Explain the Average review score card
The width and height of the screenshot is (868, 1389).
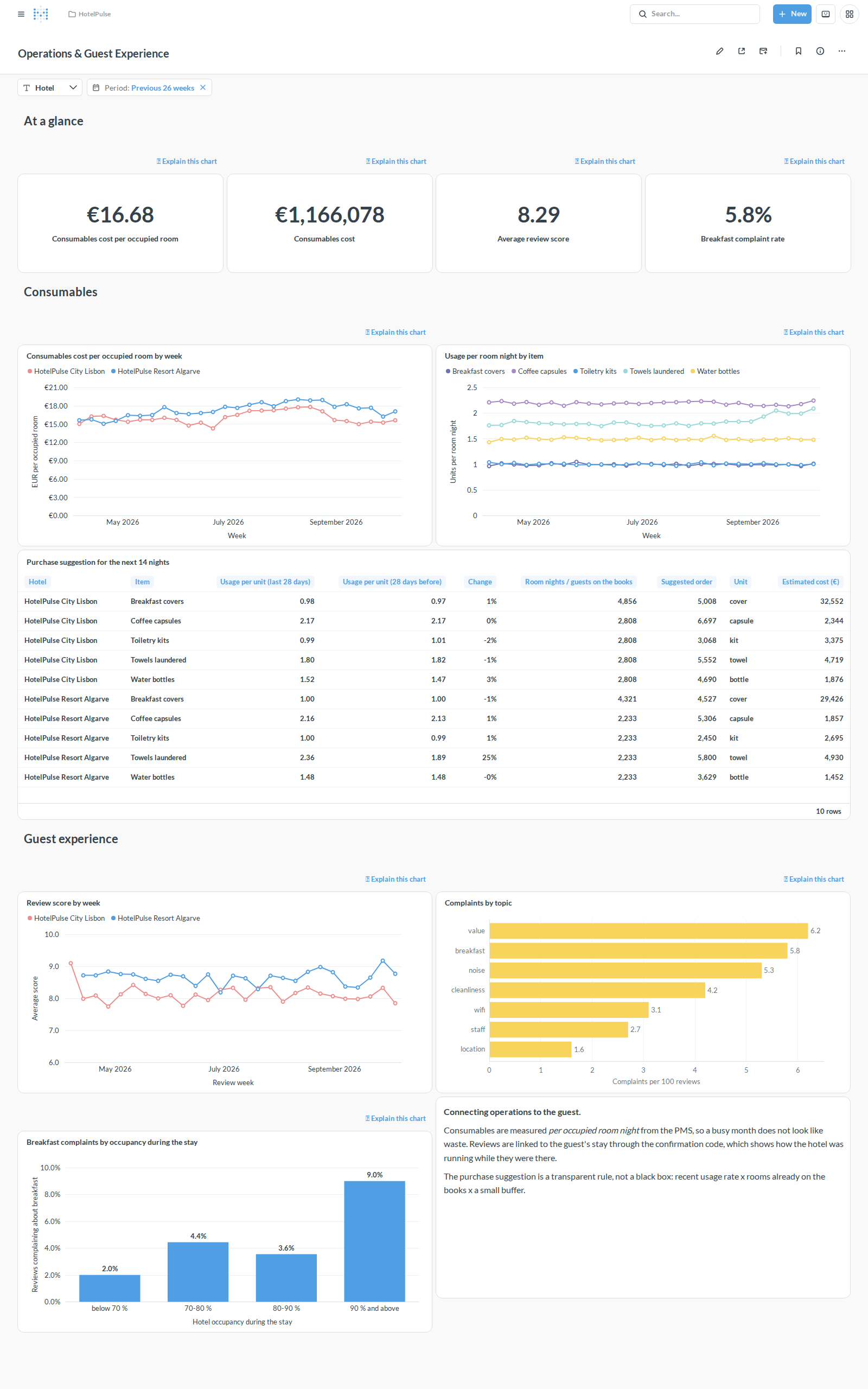605,161
